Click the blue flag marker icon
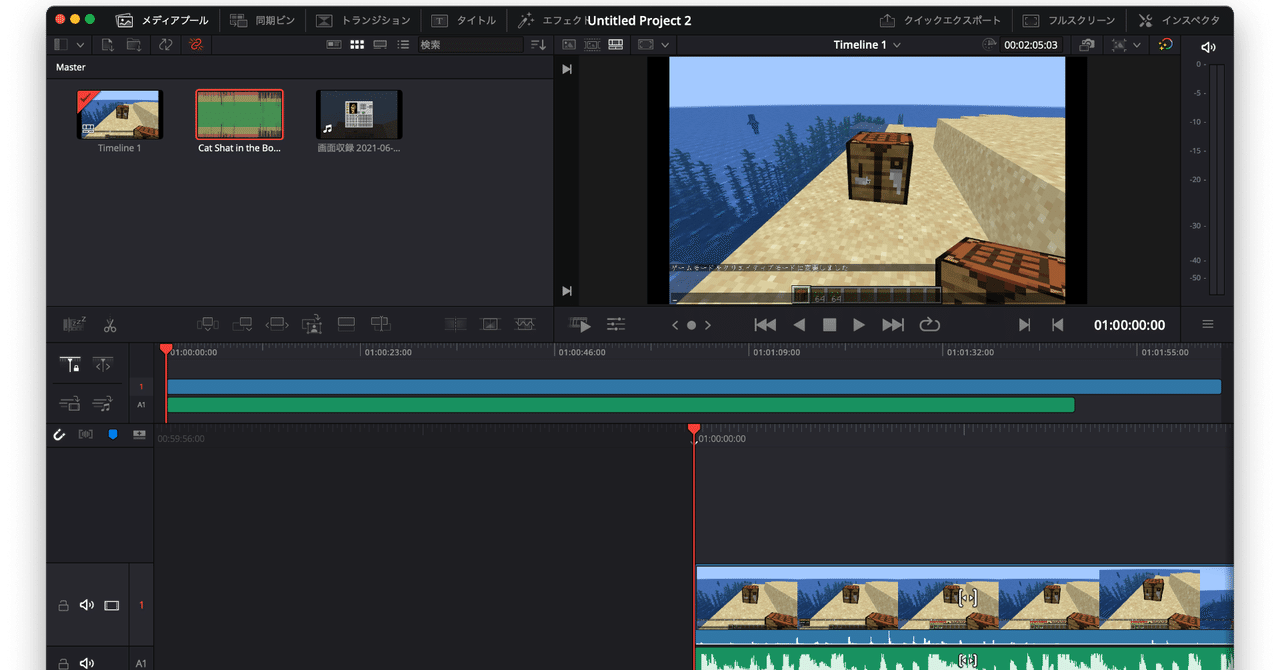Viewport: 1280px width, 670px height. click(x=113, y=434)
